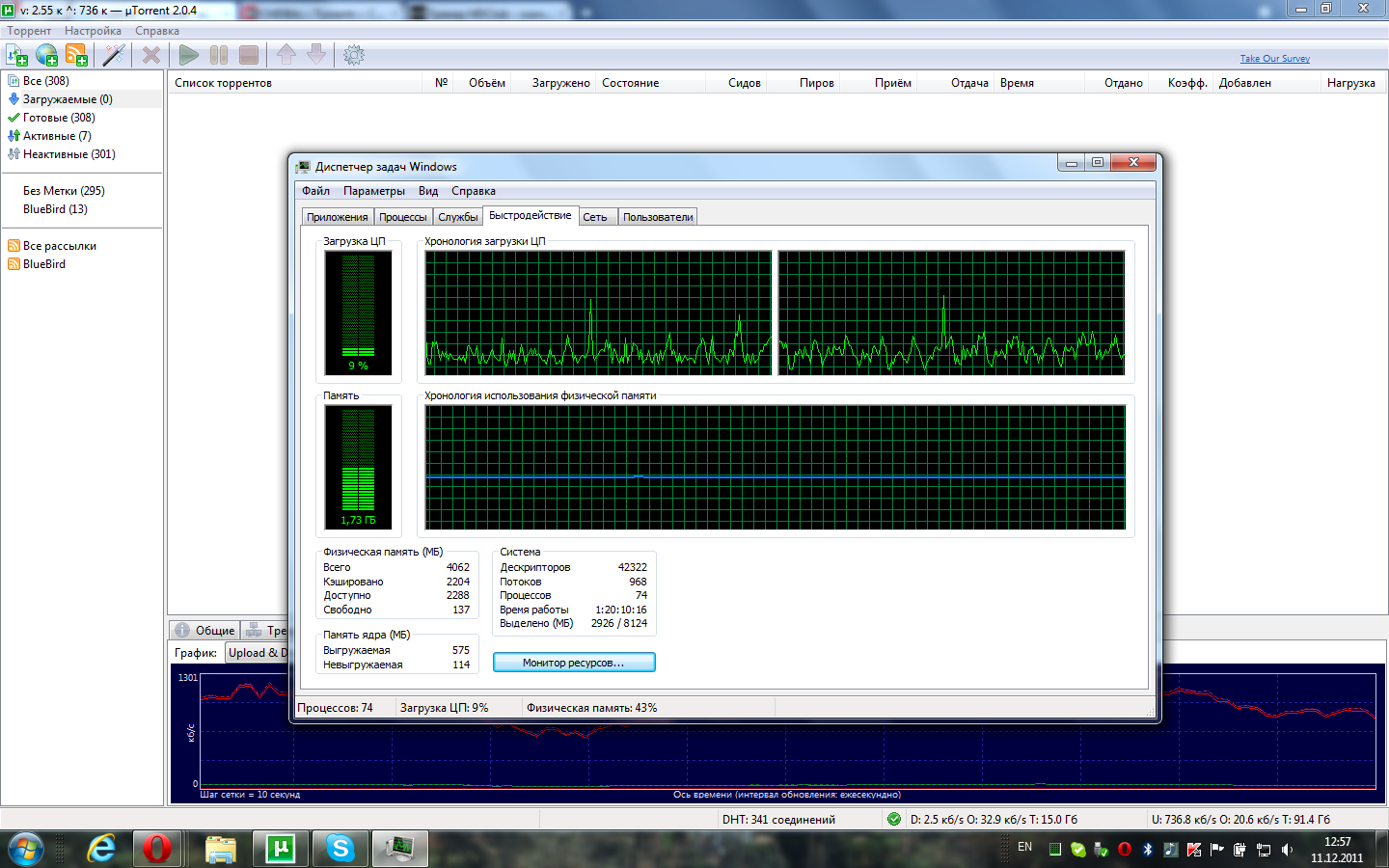
Task: Open uTorrent Preferences gear icon
Action: pyautogui.click(x=354, y=55)
